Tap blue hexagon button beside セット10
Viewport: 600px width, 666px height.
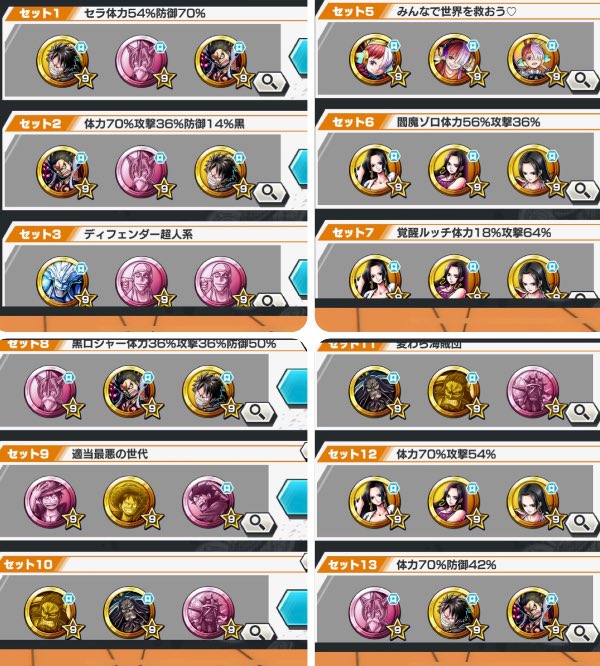292,608
